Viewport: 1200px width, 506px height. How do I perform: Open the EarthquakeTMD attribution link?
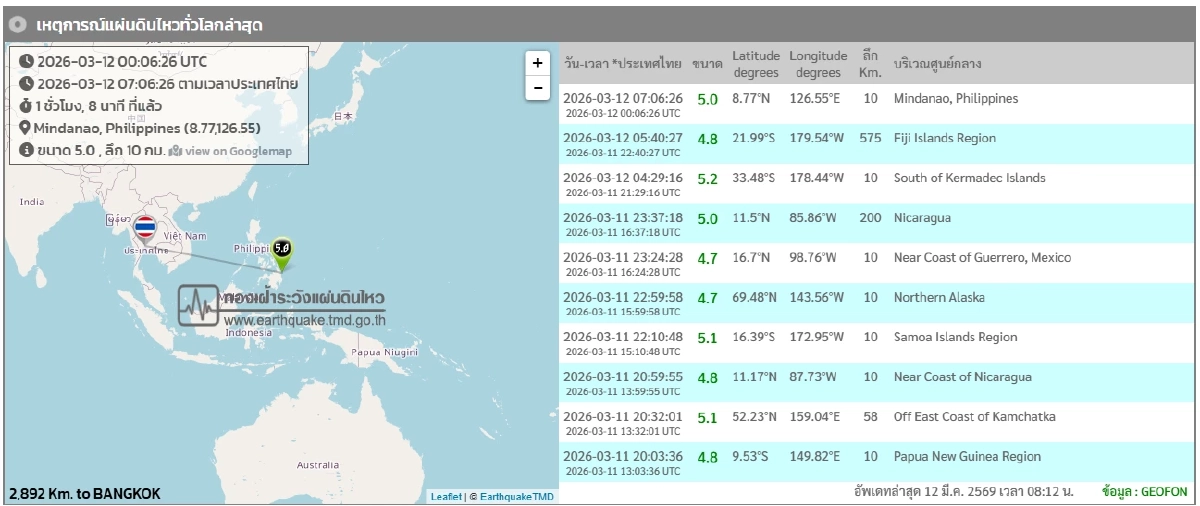point(516,496)
